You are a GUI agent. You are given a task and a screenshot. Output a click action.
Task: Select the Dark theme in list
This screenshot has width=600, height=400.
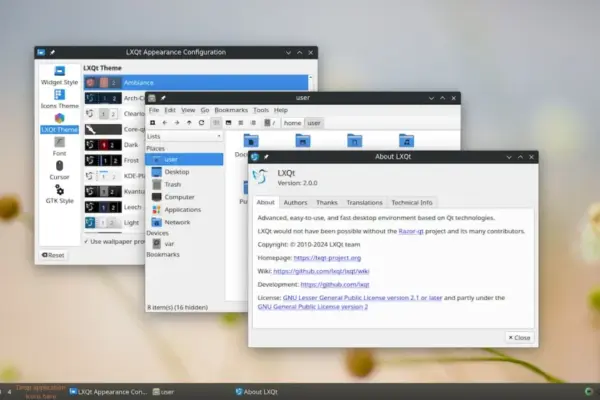(x=115, y=145)
